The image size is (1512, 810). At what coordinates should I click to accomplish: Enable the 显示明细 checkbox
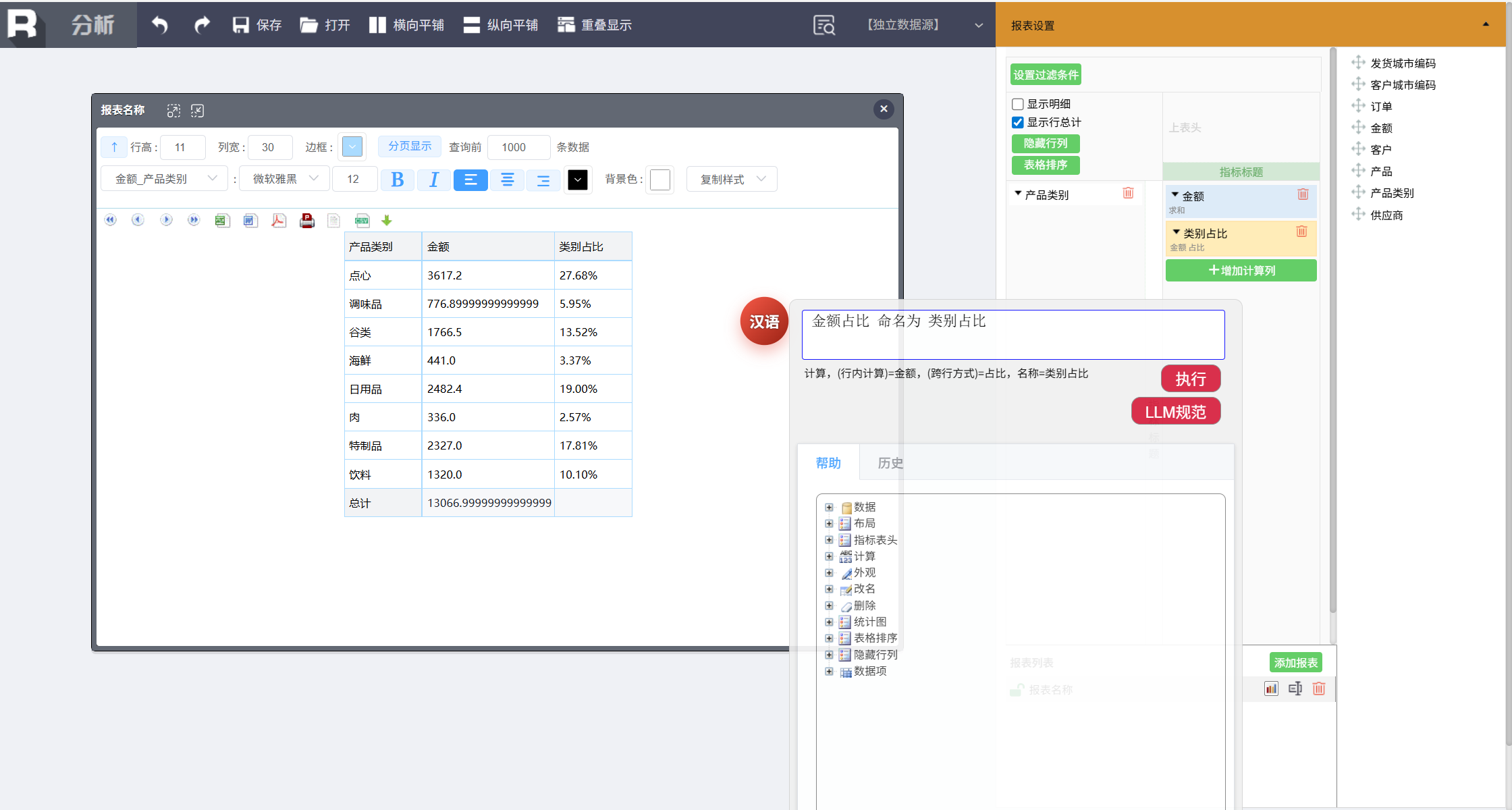(x=1018, y=104)
